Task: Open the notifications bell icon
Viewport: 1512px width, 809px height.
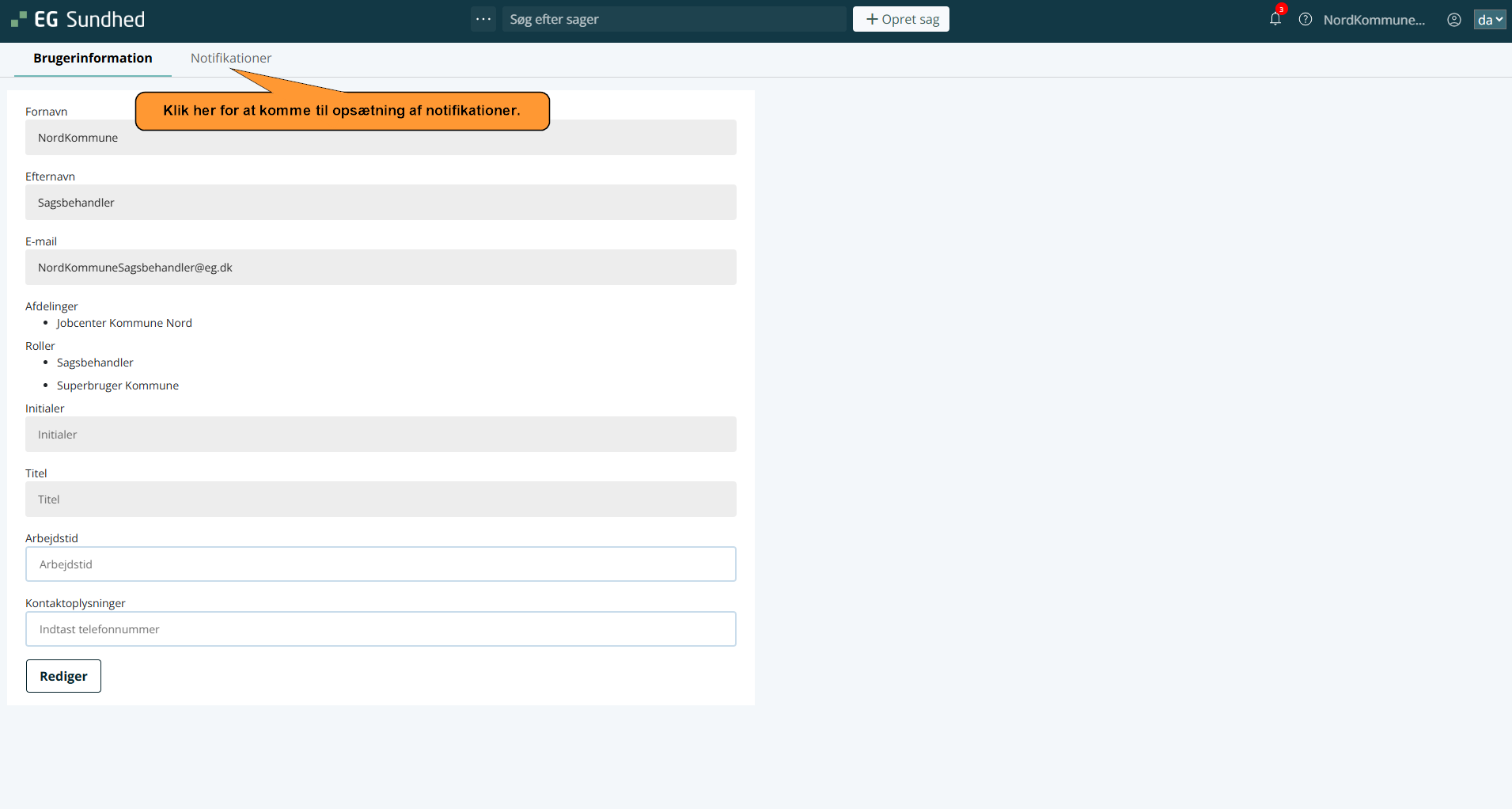Action: pos(1275,19)
